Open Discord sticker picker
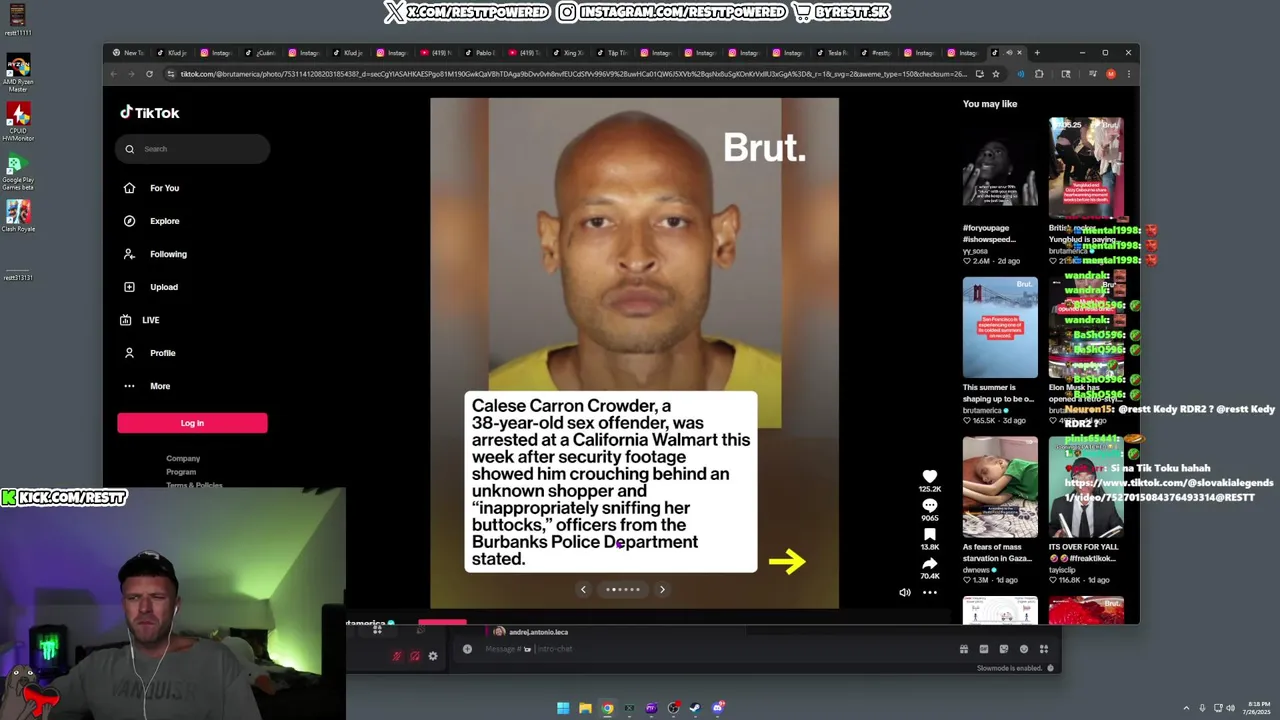The height and width of the screenshot is (720, 1280). click(x=1003, y=649)
